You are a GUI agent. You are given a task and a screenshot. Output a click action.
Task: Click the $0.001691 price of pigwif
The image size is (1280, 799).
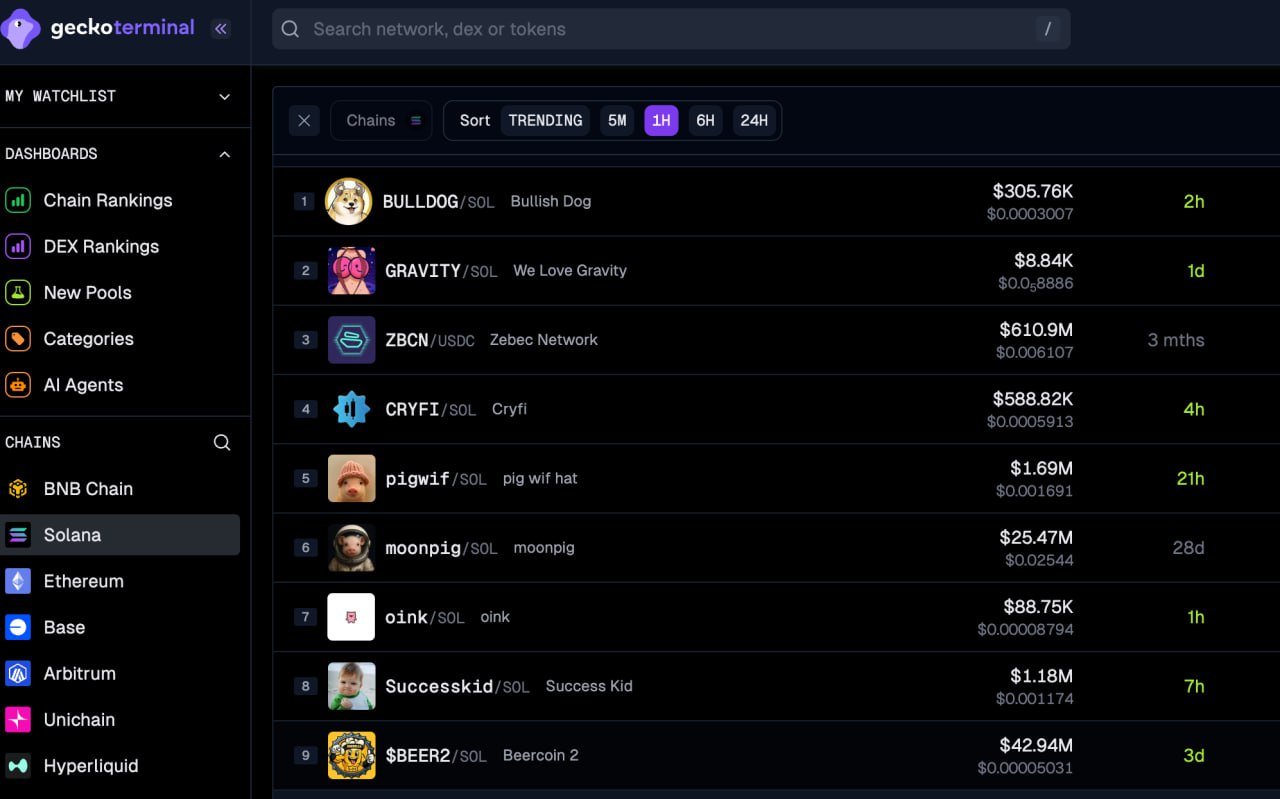point(1034,491)
